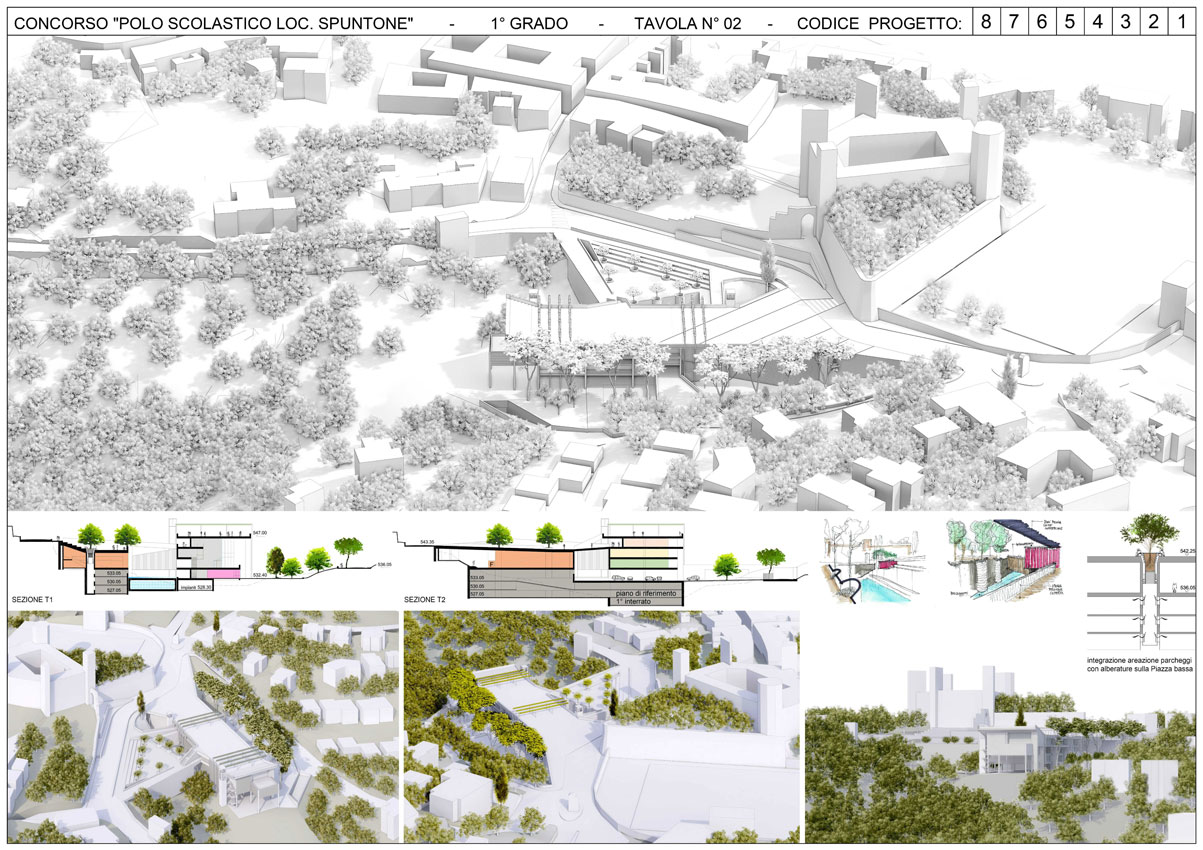Open the hand sketch with magenta curtain wall
Viewport: 1203px width, 850px height.
[x=1004, y=562]
